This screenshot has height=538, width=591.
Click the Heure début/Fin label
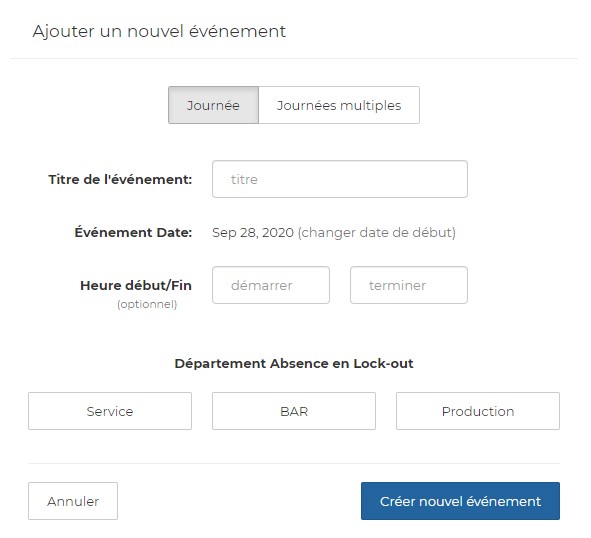pos(136,285)
